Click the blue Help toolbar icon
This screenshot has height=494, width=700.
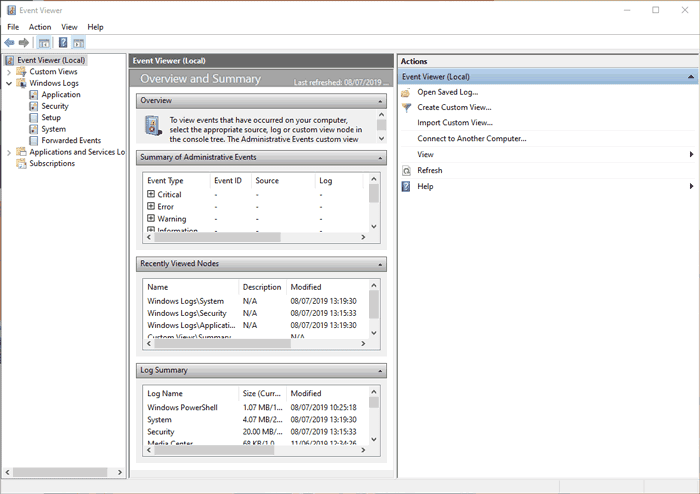click(x=63, y=43)
